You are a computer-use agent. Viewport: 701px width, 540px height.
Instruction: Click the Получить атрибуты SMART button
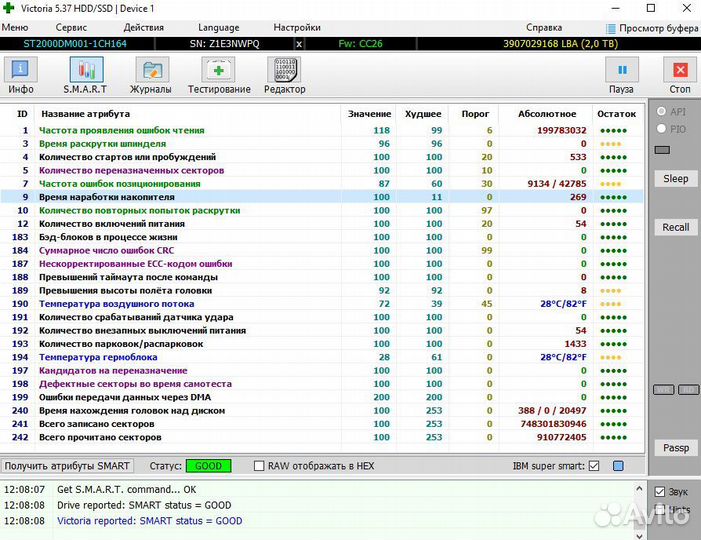[x=67, y=466]
